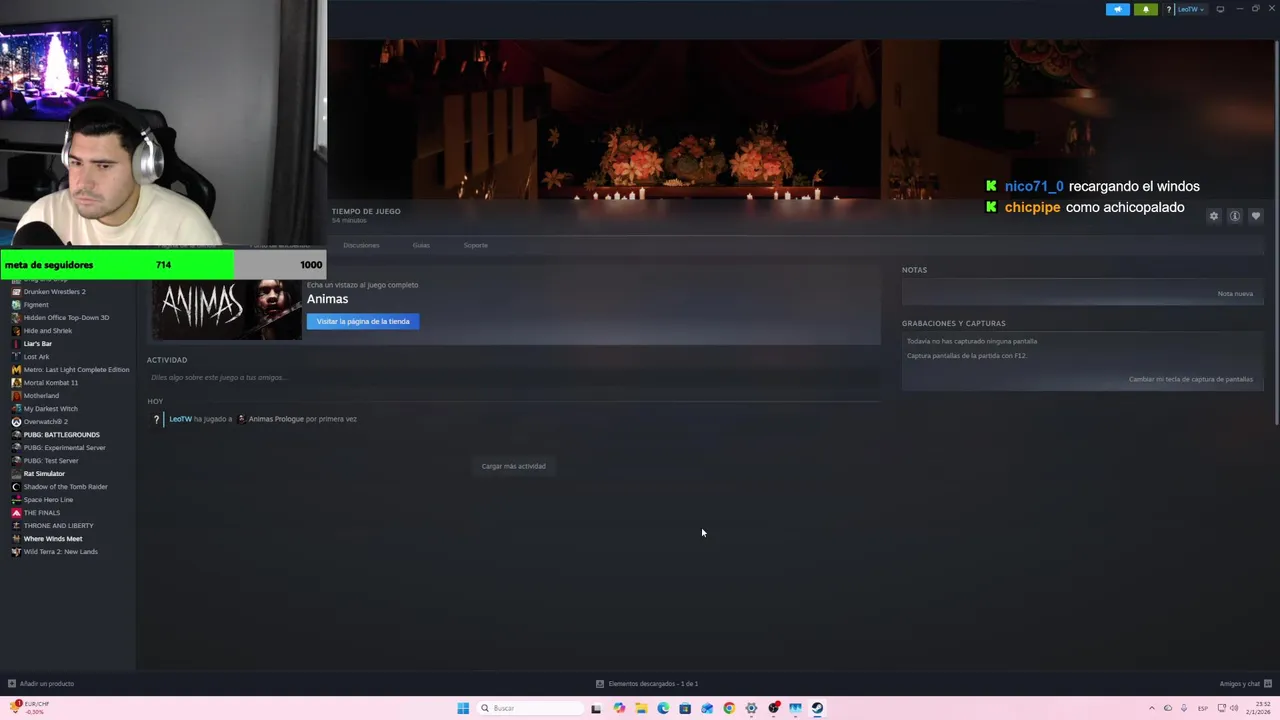The width and height of the screenshot is (1280, 720).
Task: Switch to Big Picture mode icon
Action: point(1220,9)
